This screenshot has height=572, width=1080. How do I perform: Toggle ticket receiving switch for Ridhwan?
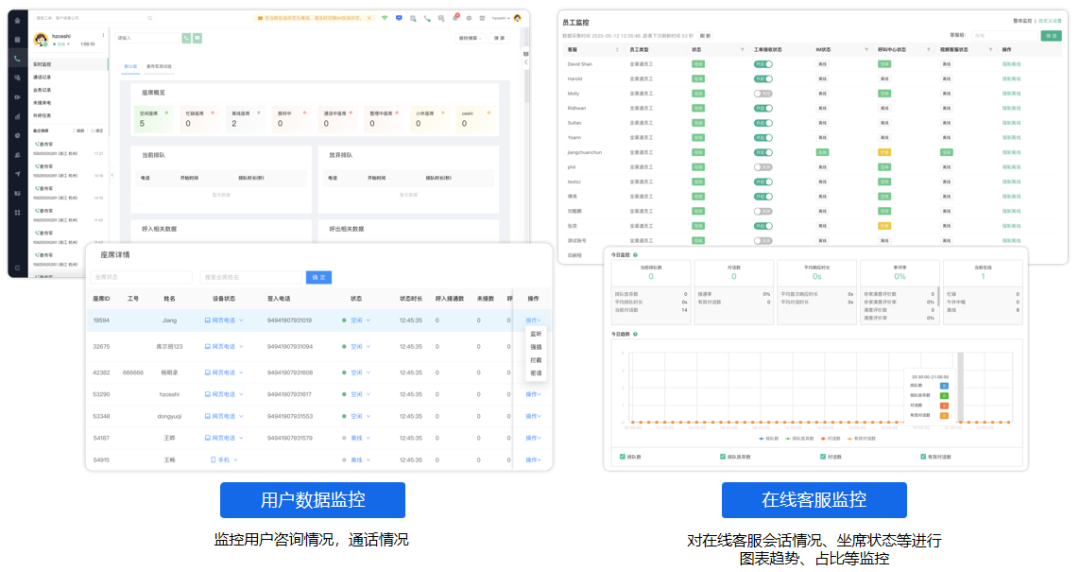763,108
